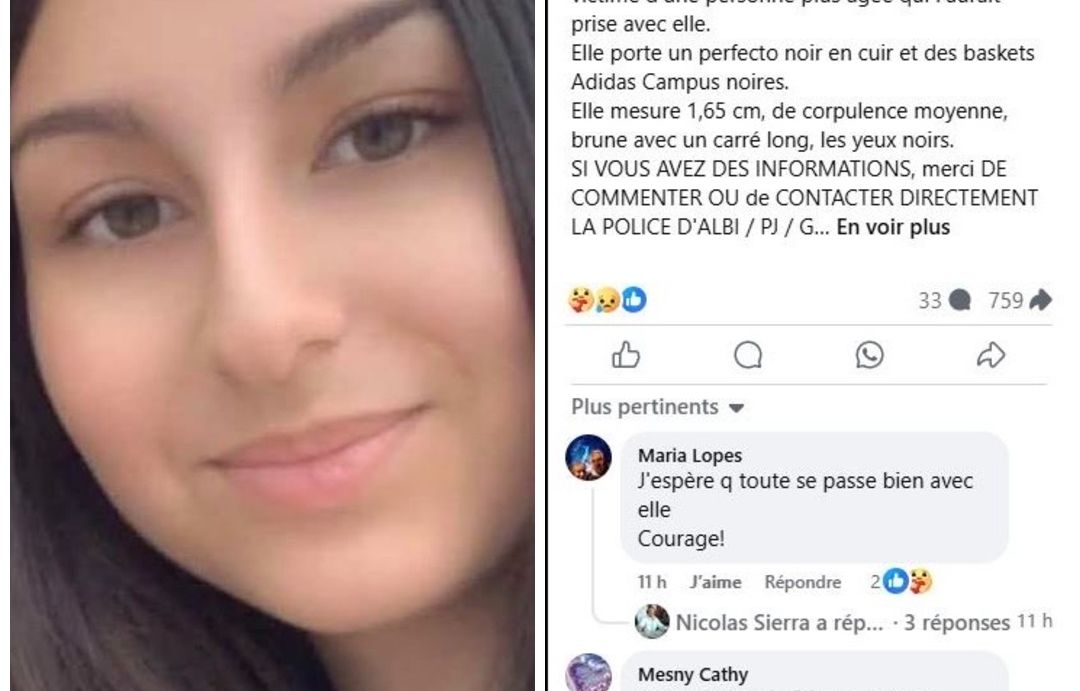This screenshot has height=691, width=1080.
Task: Click the 11 h timestamp on comment
Action: [x=652, y=582]
